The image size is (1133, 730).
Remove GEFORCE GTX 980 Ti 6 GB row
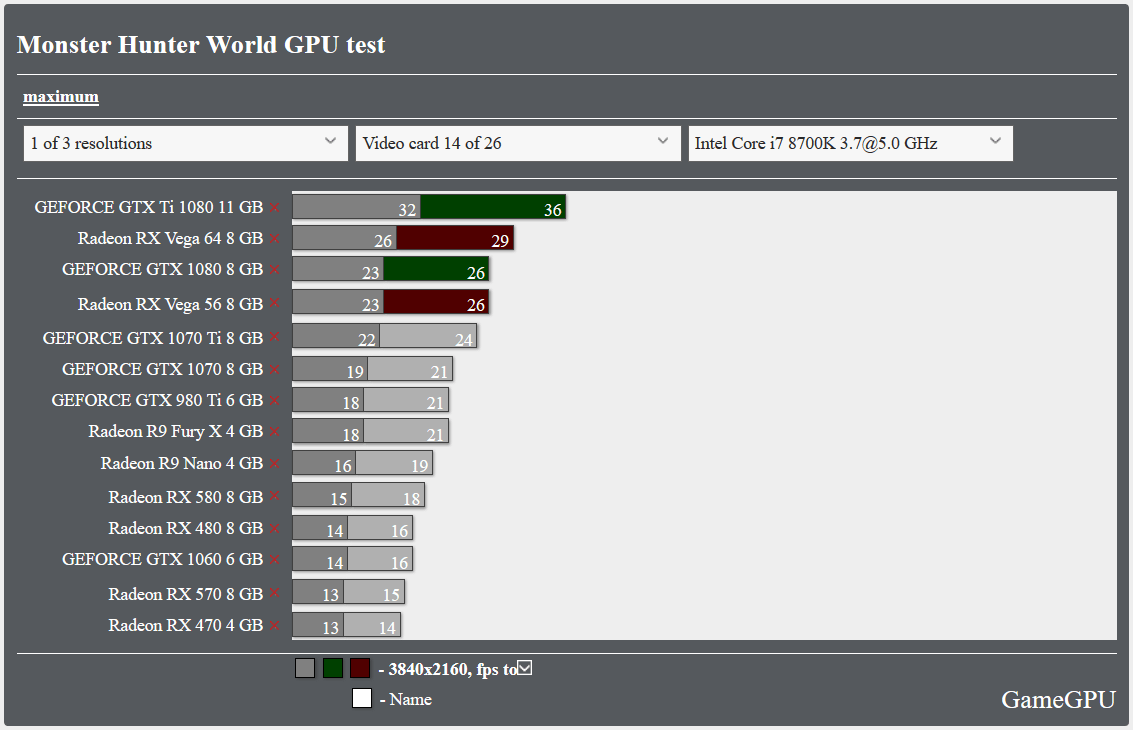tap(275, 401)
